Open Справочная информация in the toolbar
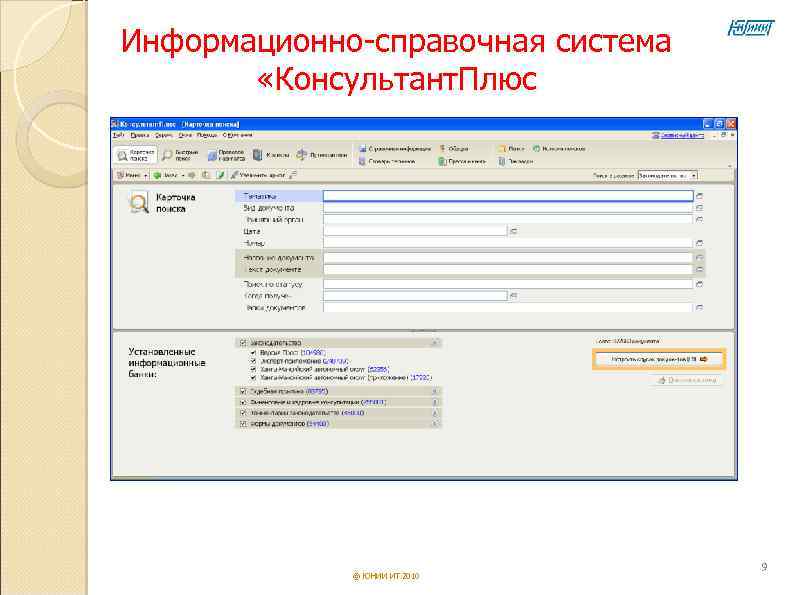The width and height of the screenshot is (794, 595). tap(394, 149)
